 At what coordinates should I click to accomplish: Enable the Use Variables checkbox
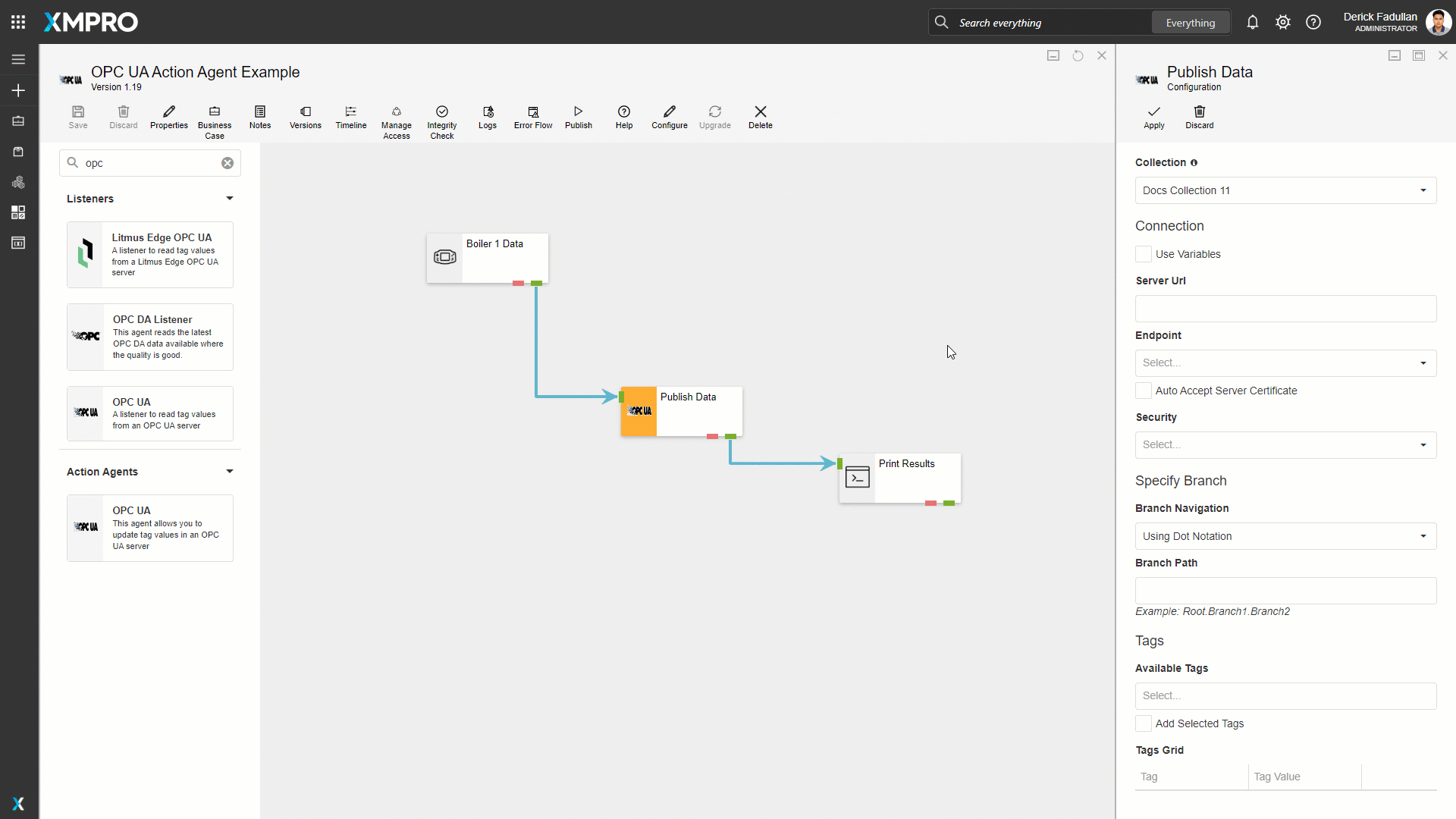click(1143, 254)
